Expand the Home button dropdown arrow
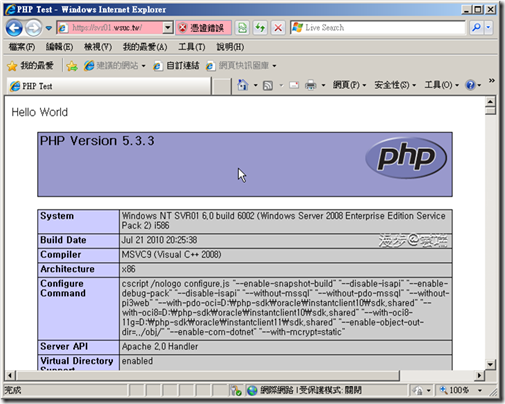 coord(255,86)
